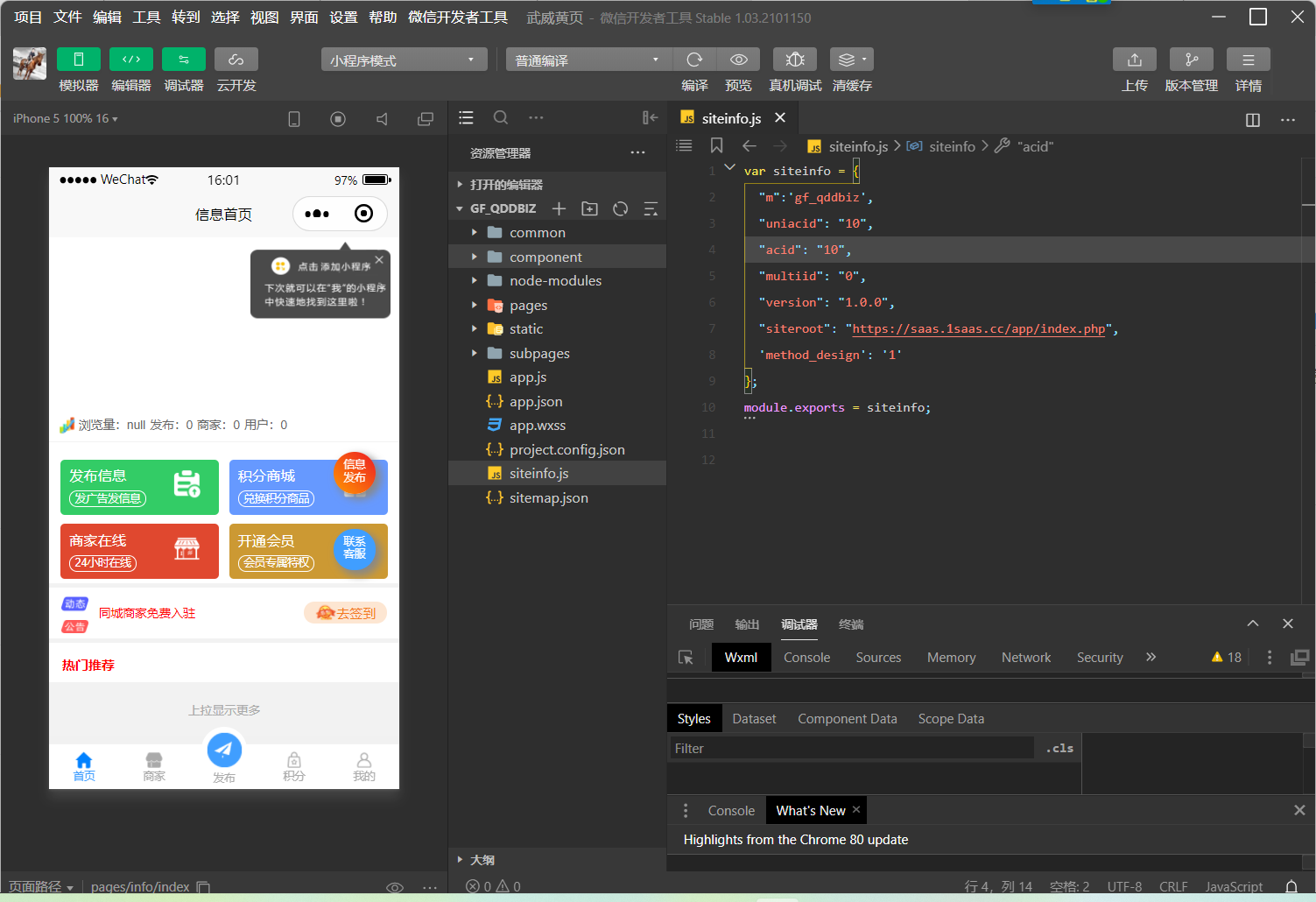Detach the simulator into separate window
Screen dimensions: 1316x902
[x=426, y=119]
